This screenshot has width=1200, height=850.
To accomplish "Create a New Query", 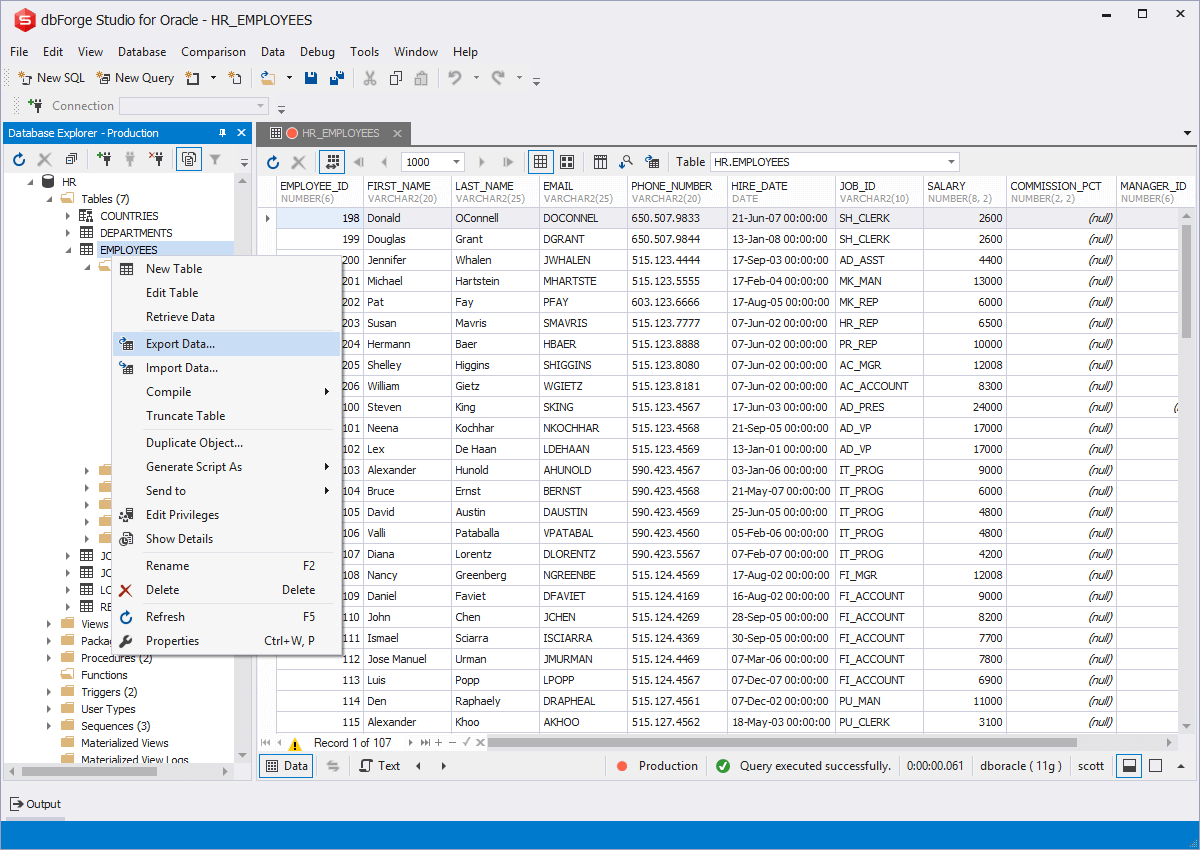I will coord(134,77).
